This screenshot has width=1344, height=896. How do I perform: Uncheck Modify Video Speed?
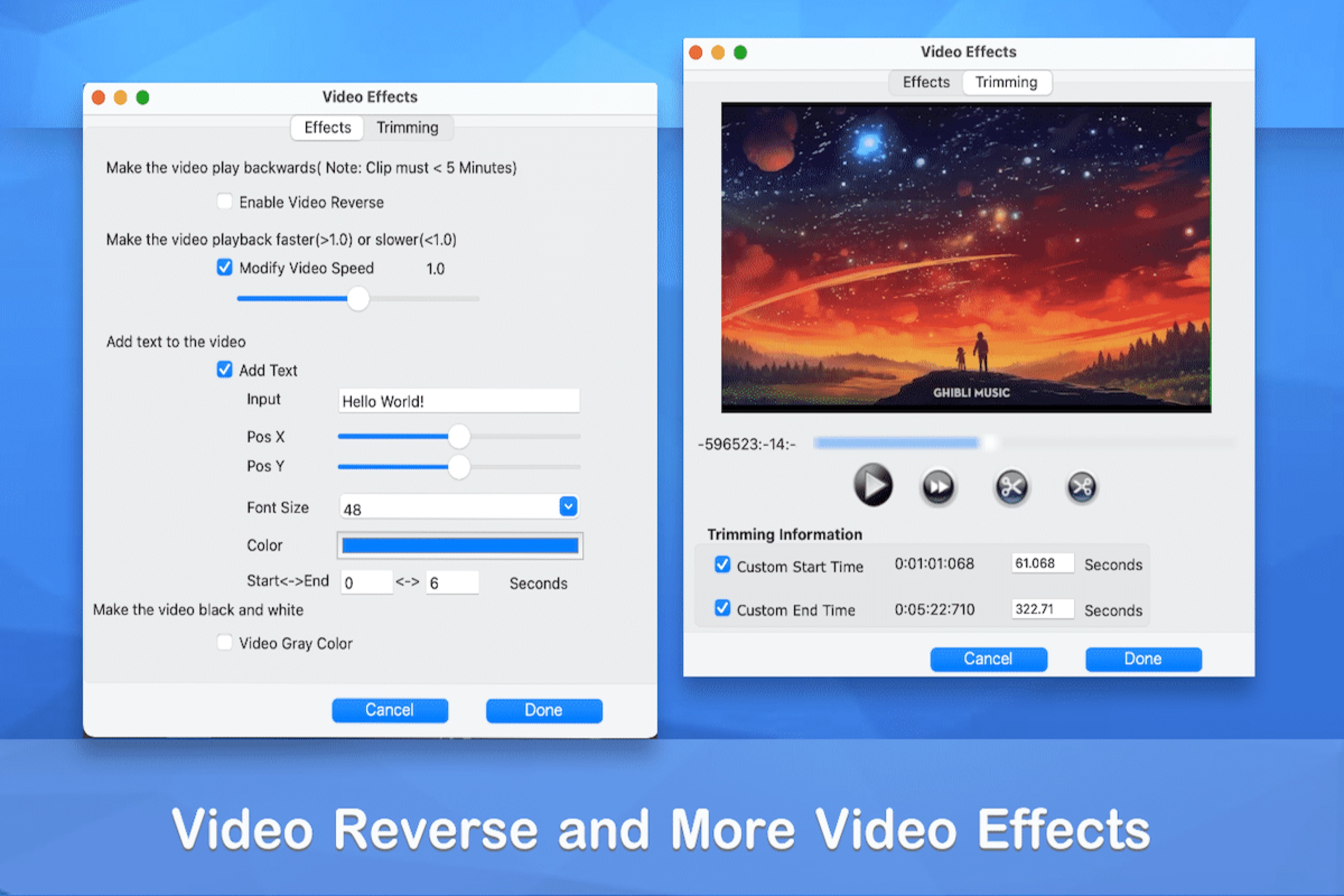click(225, 268)
